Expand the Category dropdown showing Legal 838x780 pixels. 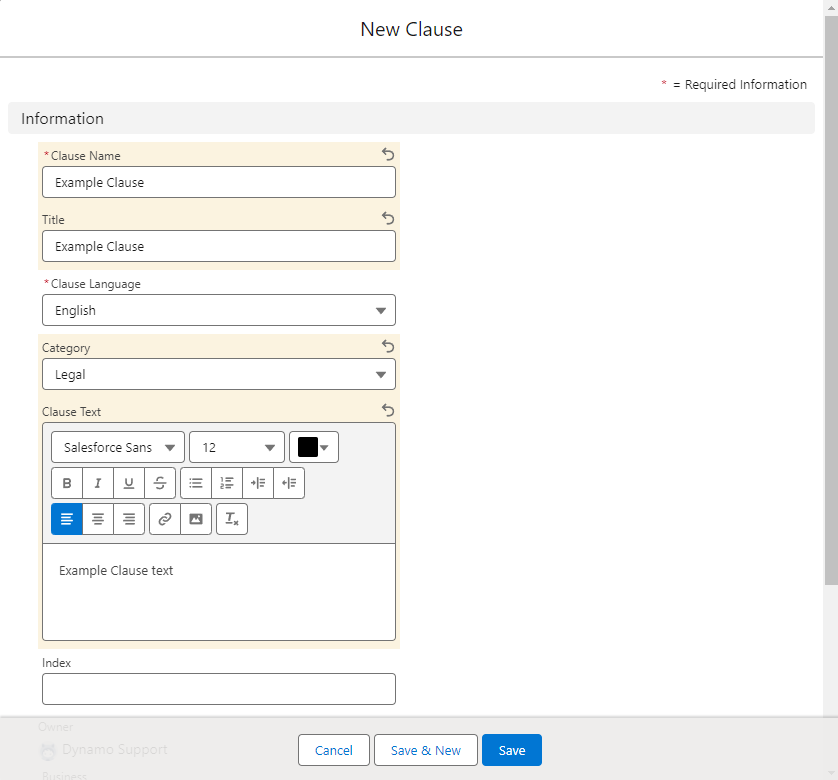click(x=219, y=374)
